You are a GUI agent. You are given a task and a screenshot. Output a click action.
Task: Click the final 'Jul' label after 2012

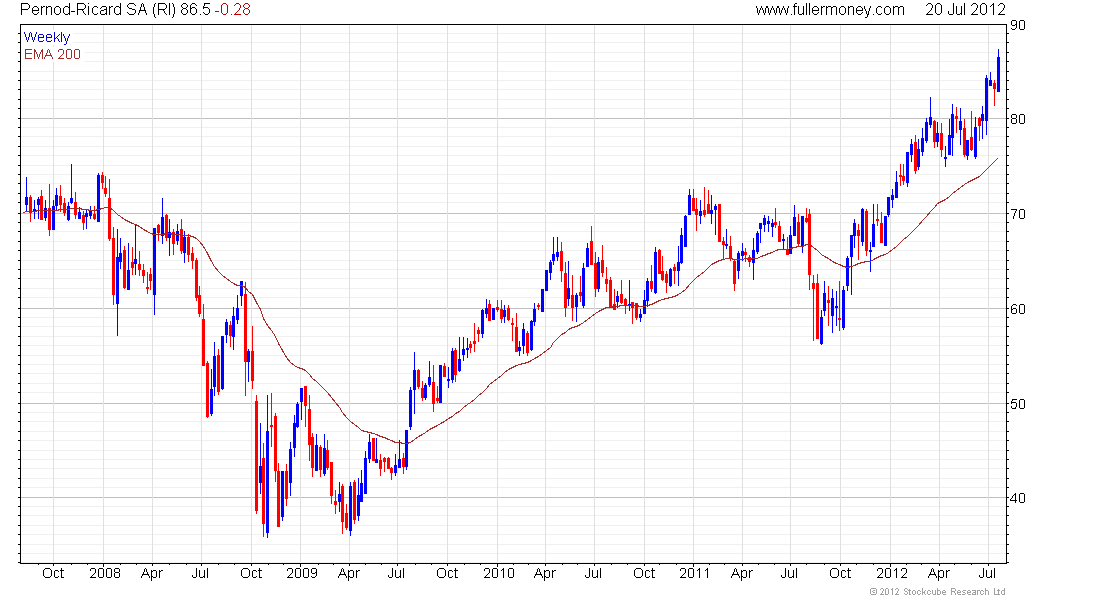[x=987, y=573]
